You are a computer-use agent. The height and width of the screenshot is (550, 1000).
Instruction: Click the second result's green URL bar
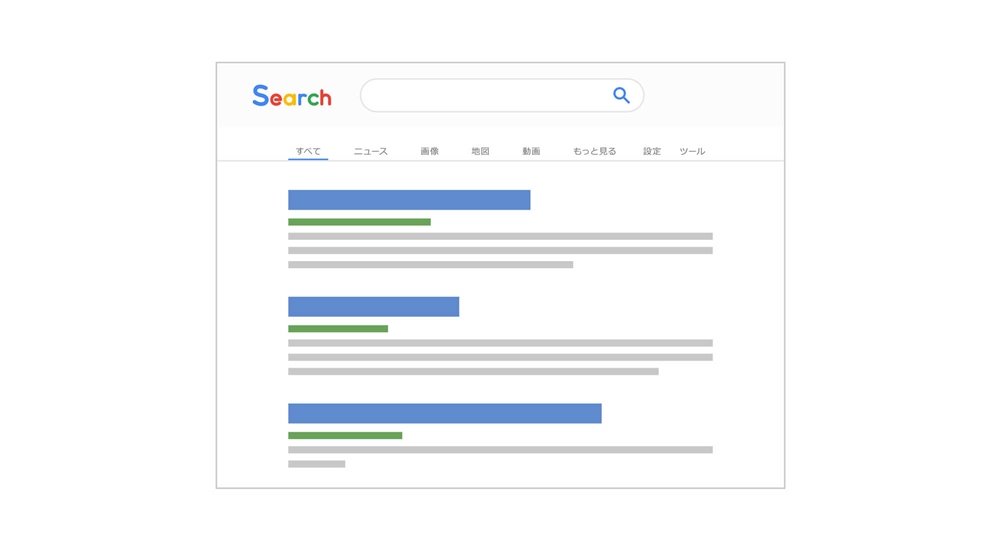click(338, 329)
